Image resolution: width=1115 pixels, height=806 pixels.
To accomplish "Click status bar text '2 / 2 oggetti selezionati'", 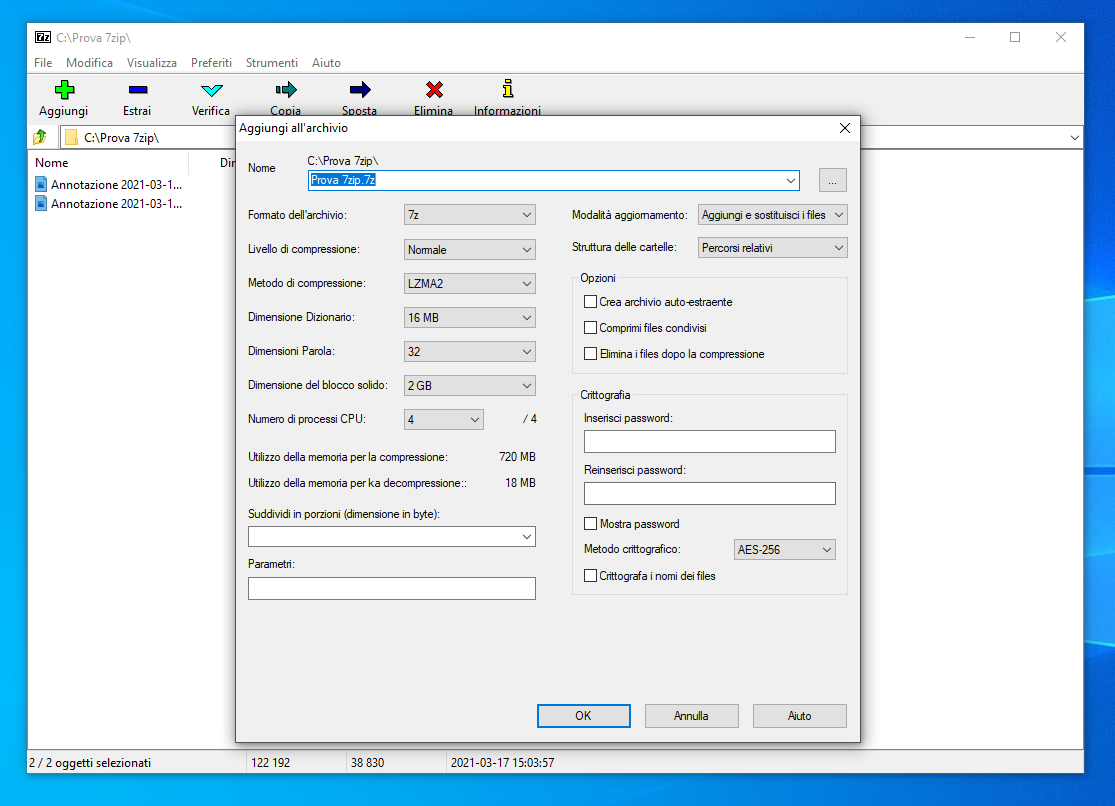I will 90,763.
